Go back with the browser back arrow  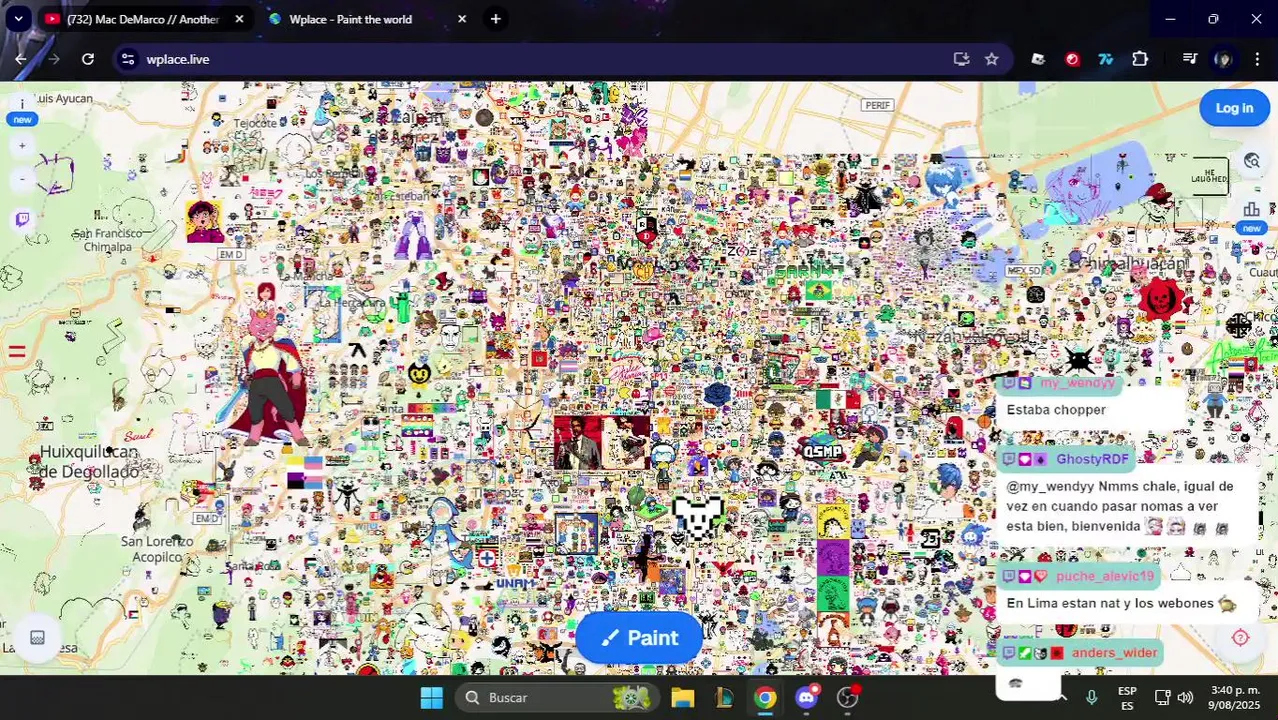pos(20,59)
